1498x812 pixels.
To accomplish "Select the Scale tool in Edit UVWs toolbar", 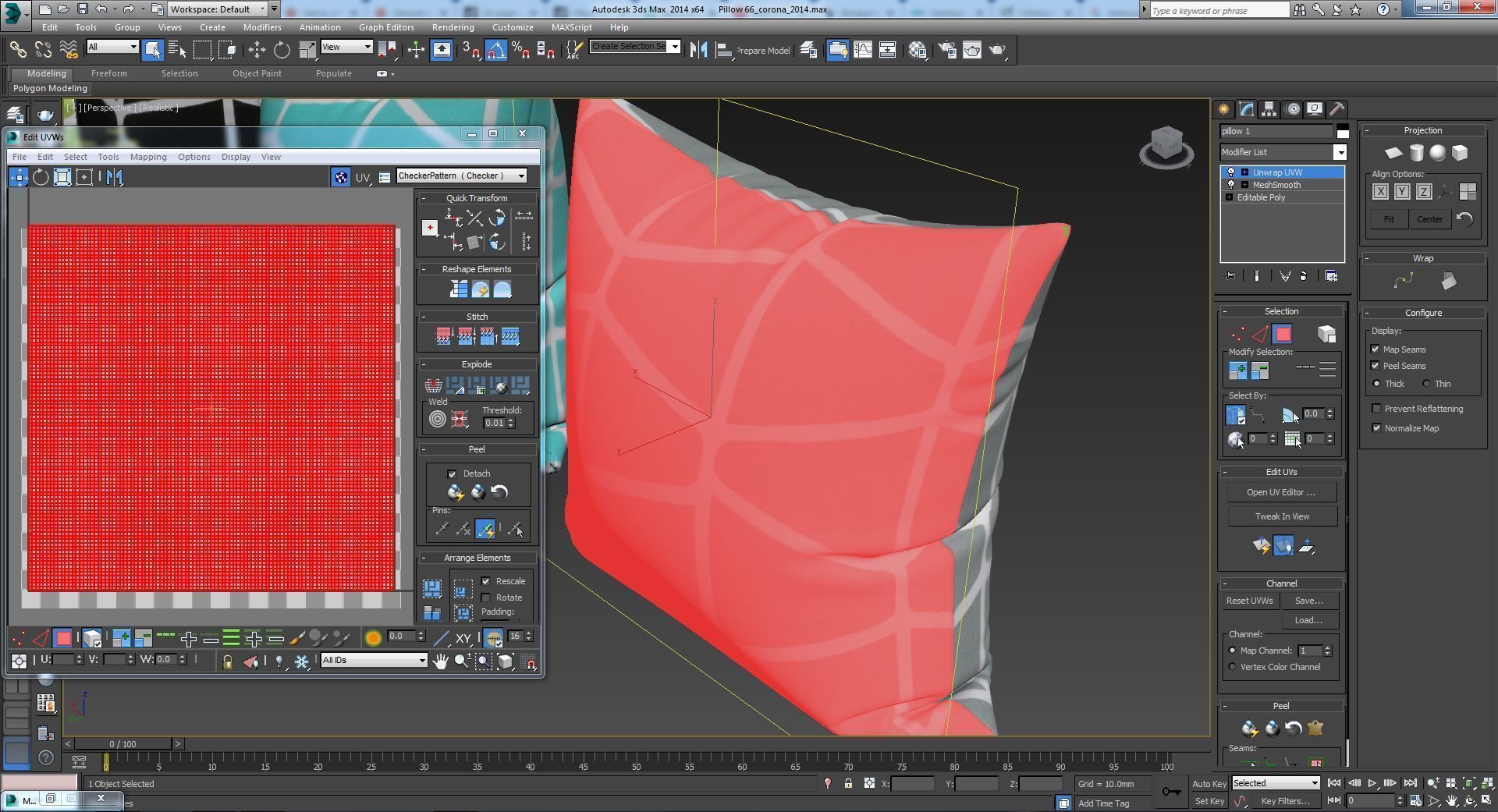I will pyautogui.click(x=62, y=177).
